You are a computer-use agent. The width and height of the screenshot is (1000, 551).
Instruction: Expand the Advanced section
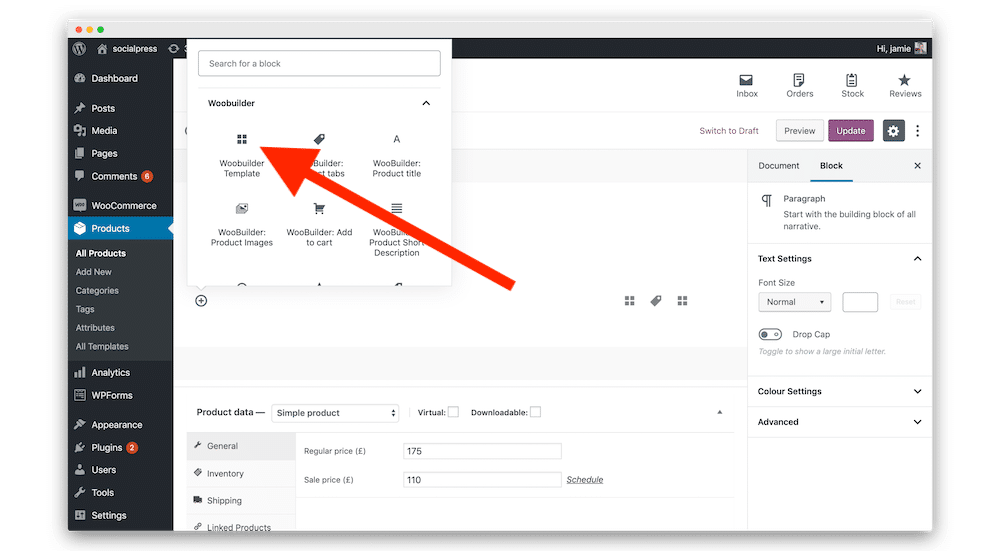(x=839, y=422)
